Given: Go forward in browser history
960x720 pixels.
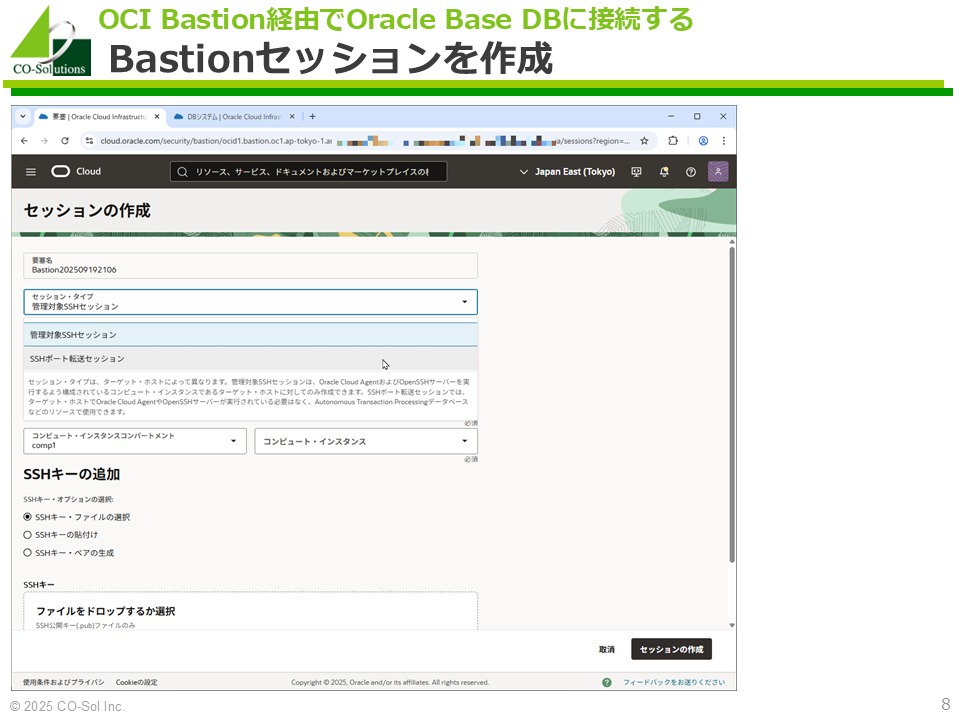Looking at the screenshot, I should pos(45,141).
